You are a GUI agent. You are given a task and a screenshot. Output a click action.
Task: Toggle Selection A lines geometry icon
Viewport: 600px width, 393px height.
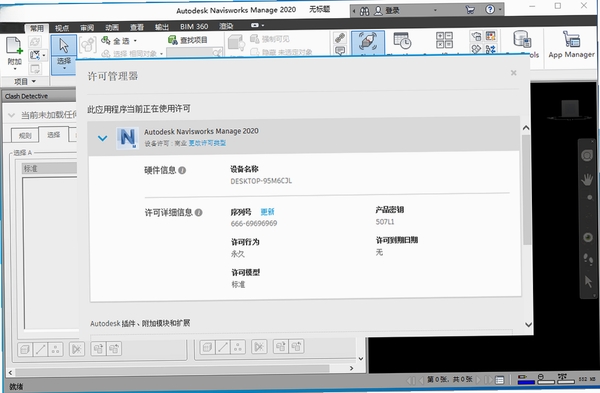pyautogui.click(x=41, y=349)
